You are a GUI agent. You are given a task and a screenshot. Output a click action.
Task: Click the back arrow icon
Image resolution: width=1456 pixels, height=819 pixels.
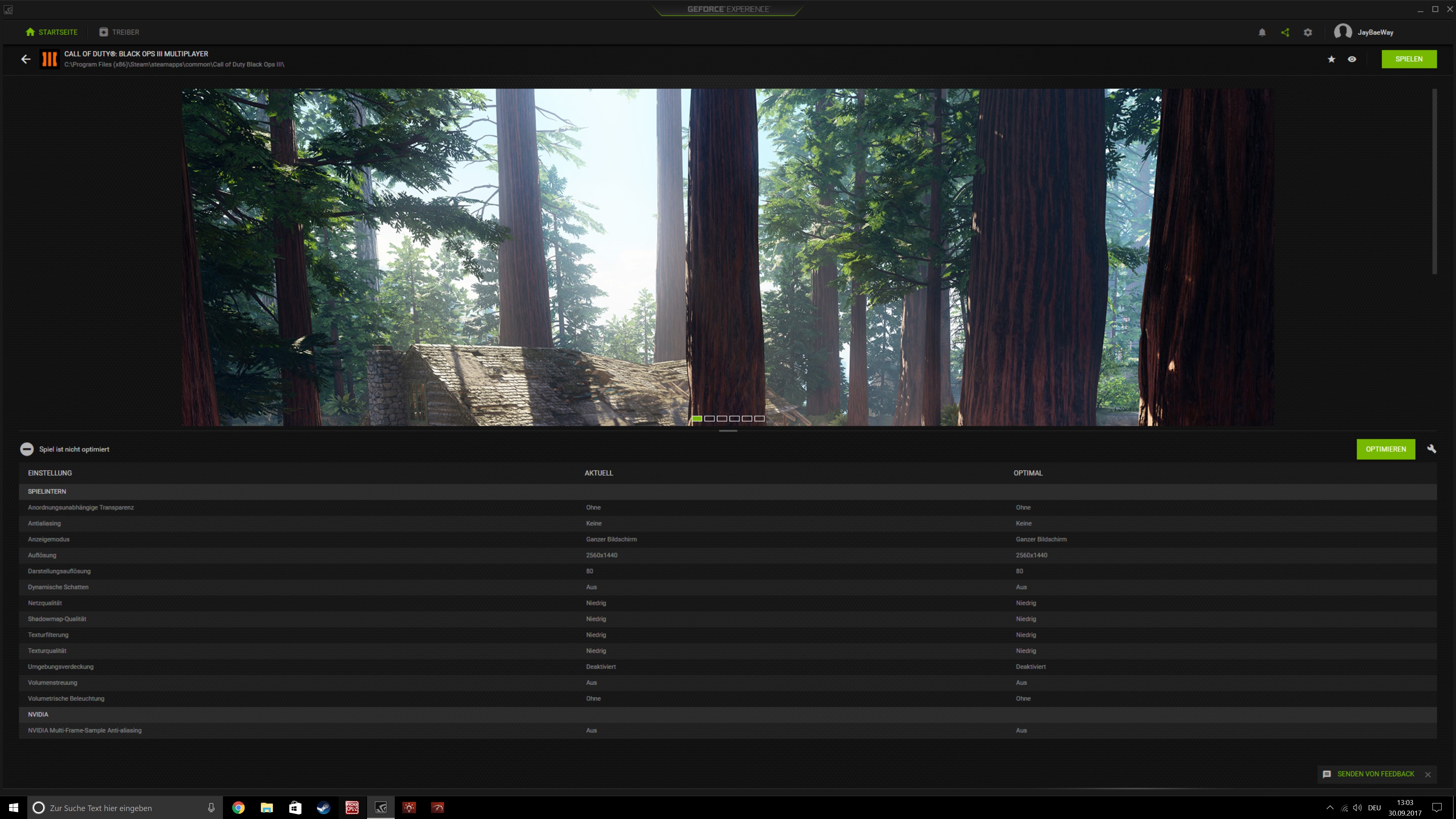pos(26,59)
